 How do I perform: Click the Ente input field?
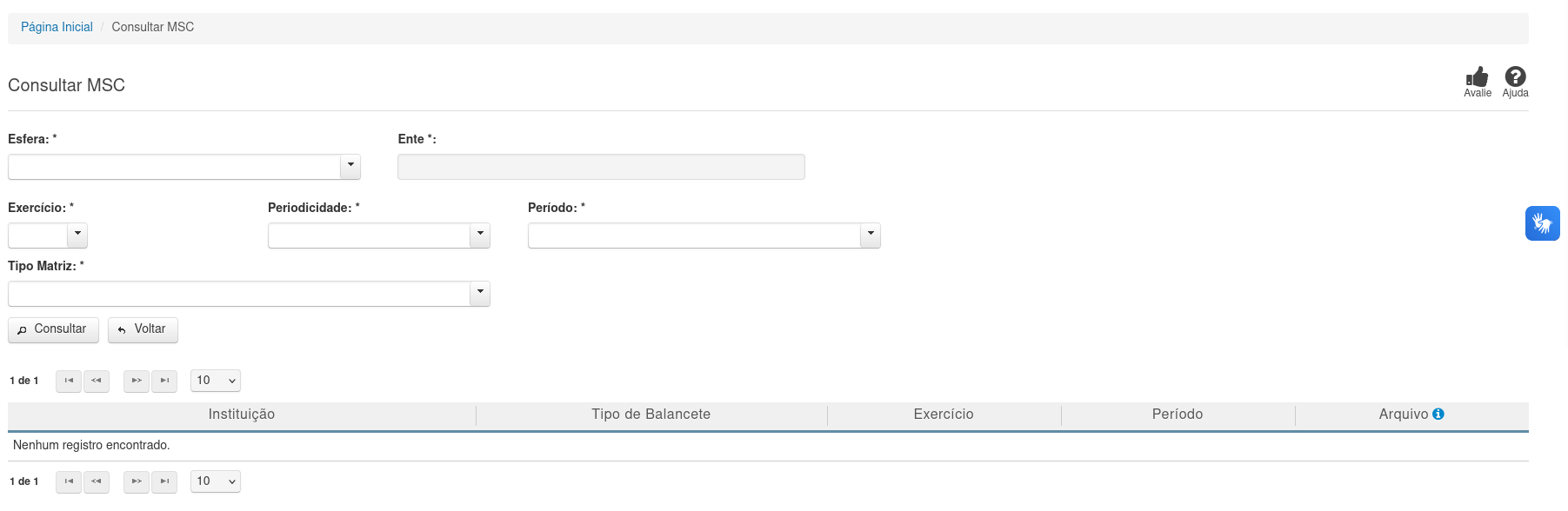(x=600, y=167)
